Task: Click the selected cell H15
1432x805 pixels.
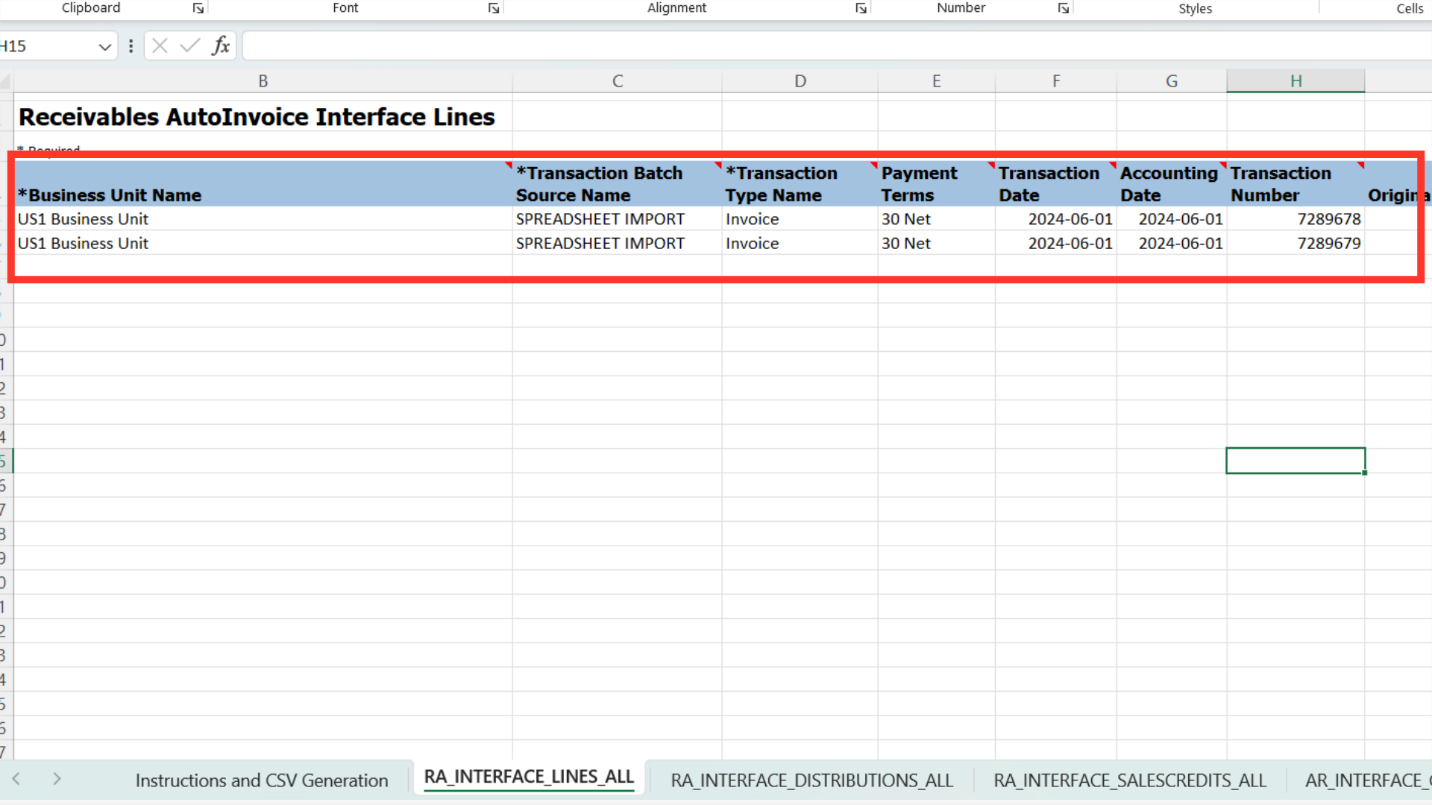Action: (1296, 460)
